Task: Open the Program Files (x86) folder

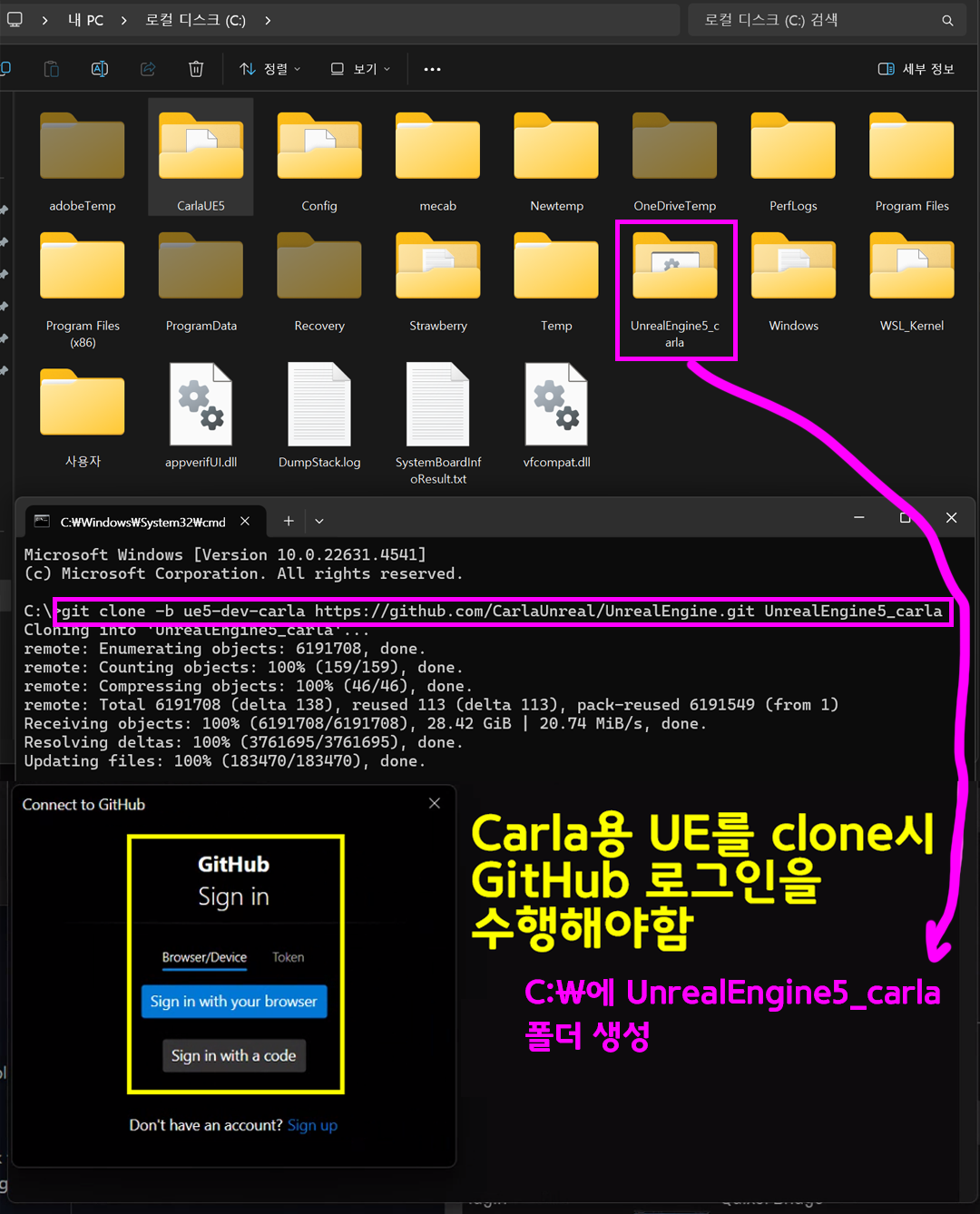Action: coord(83,289)
